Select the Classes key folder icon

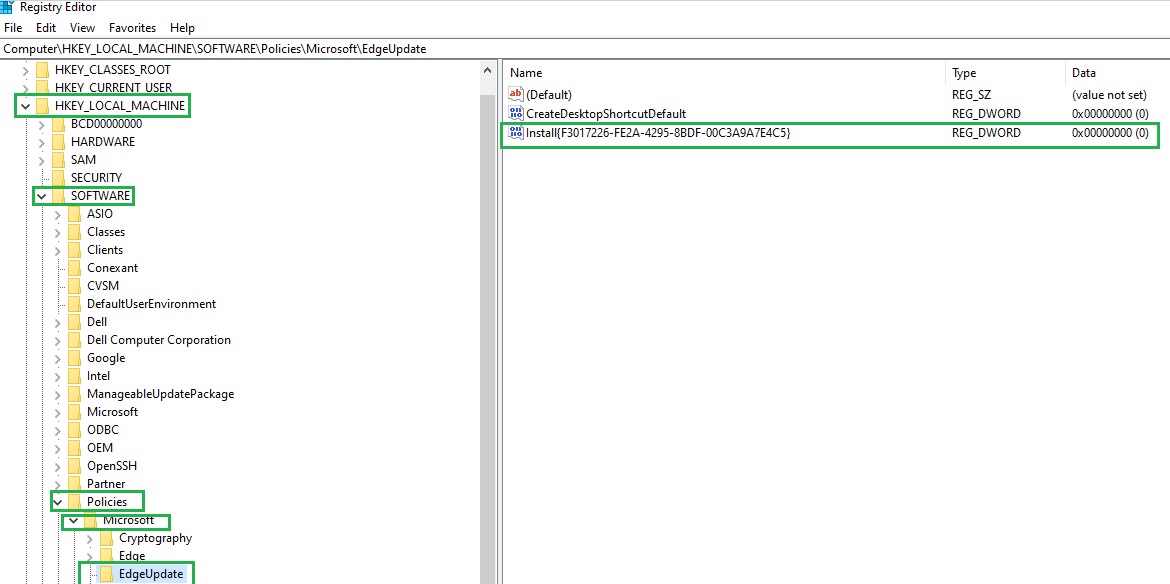pyautogui.click(x=74, y=232)
